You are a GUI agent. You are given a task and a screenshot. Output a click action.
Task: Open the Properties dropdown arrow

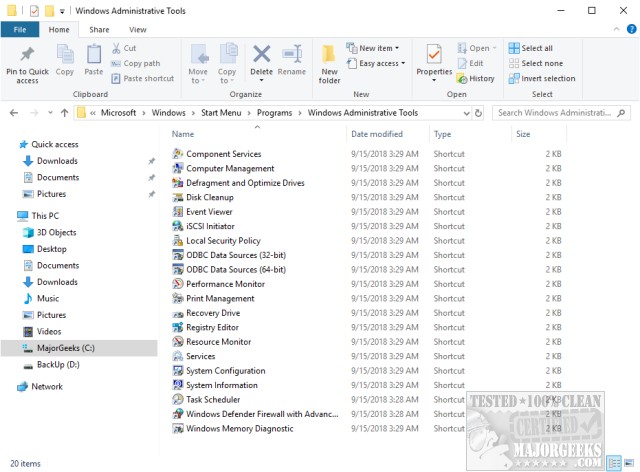tap(434, 80)
